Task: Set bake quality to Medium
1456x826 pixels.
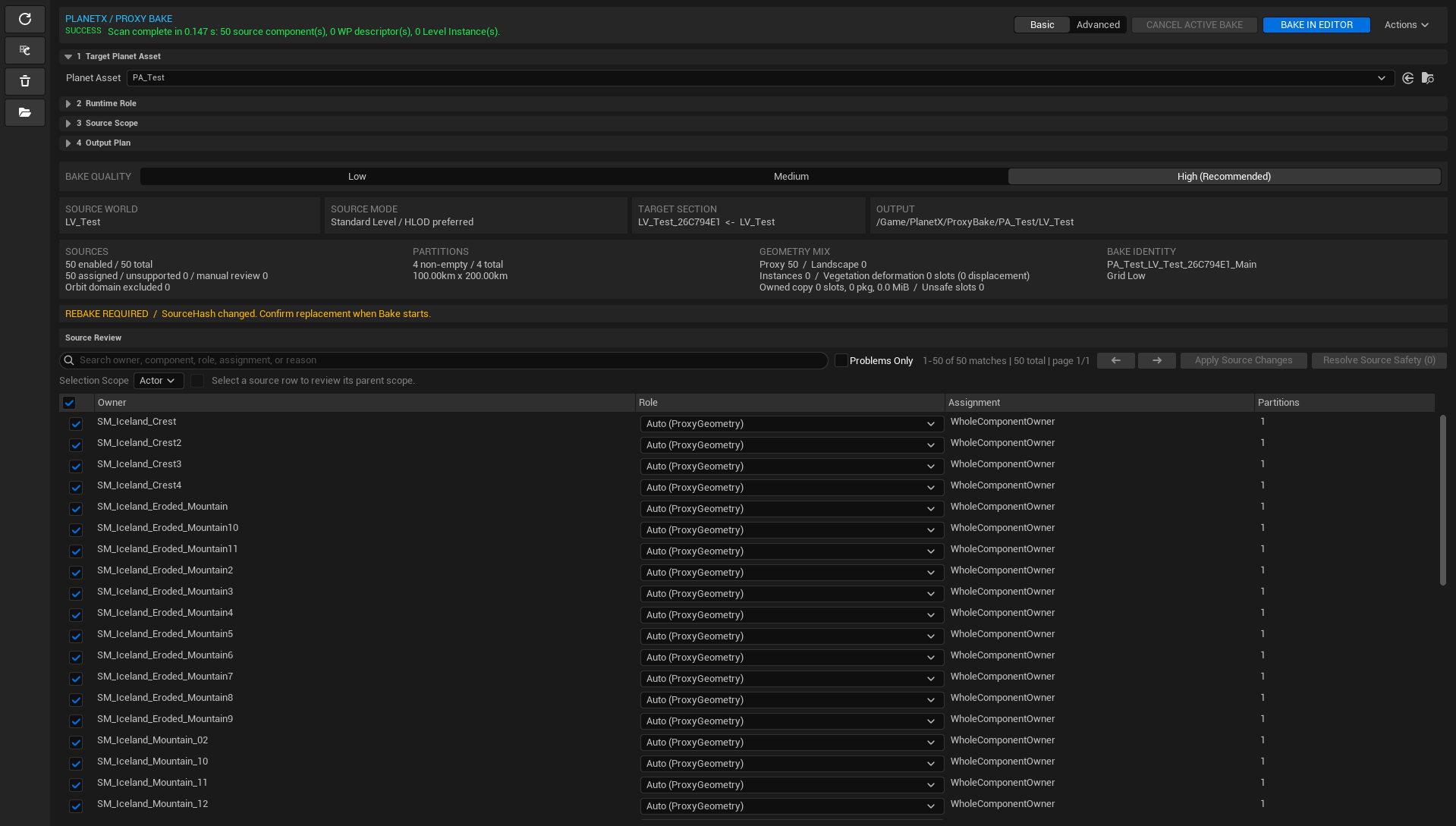Action: pyautogui.click(x=791, y=177)
